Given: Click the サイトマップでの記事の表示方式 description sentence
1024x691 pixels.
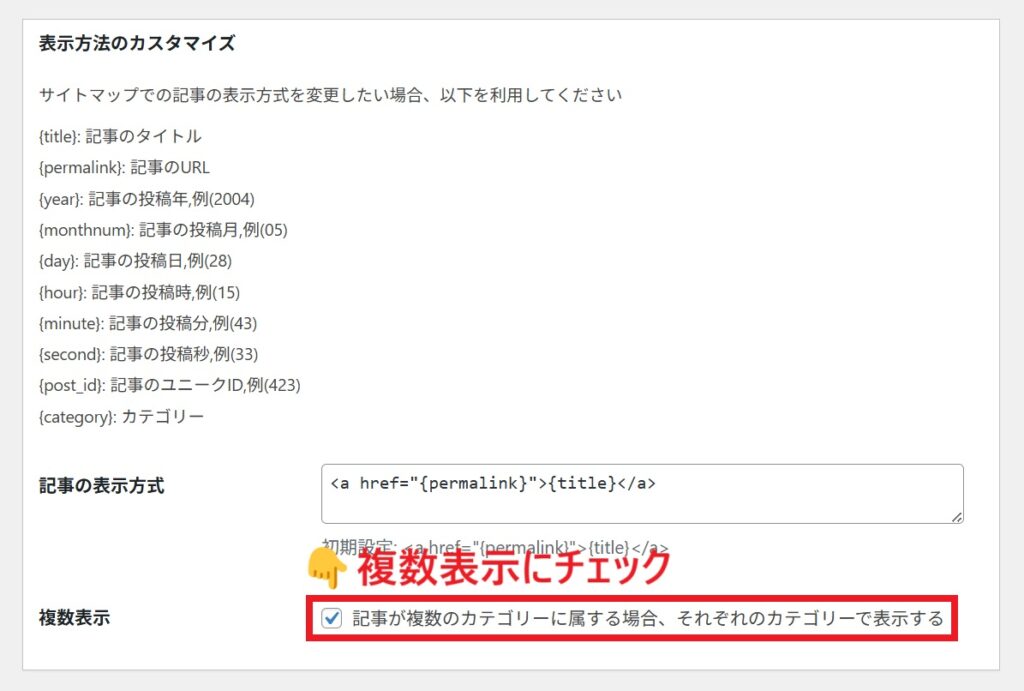Looking at the screenshot, I should 330,95.
